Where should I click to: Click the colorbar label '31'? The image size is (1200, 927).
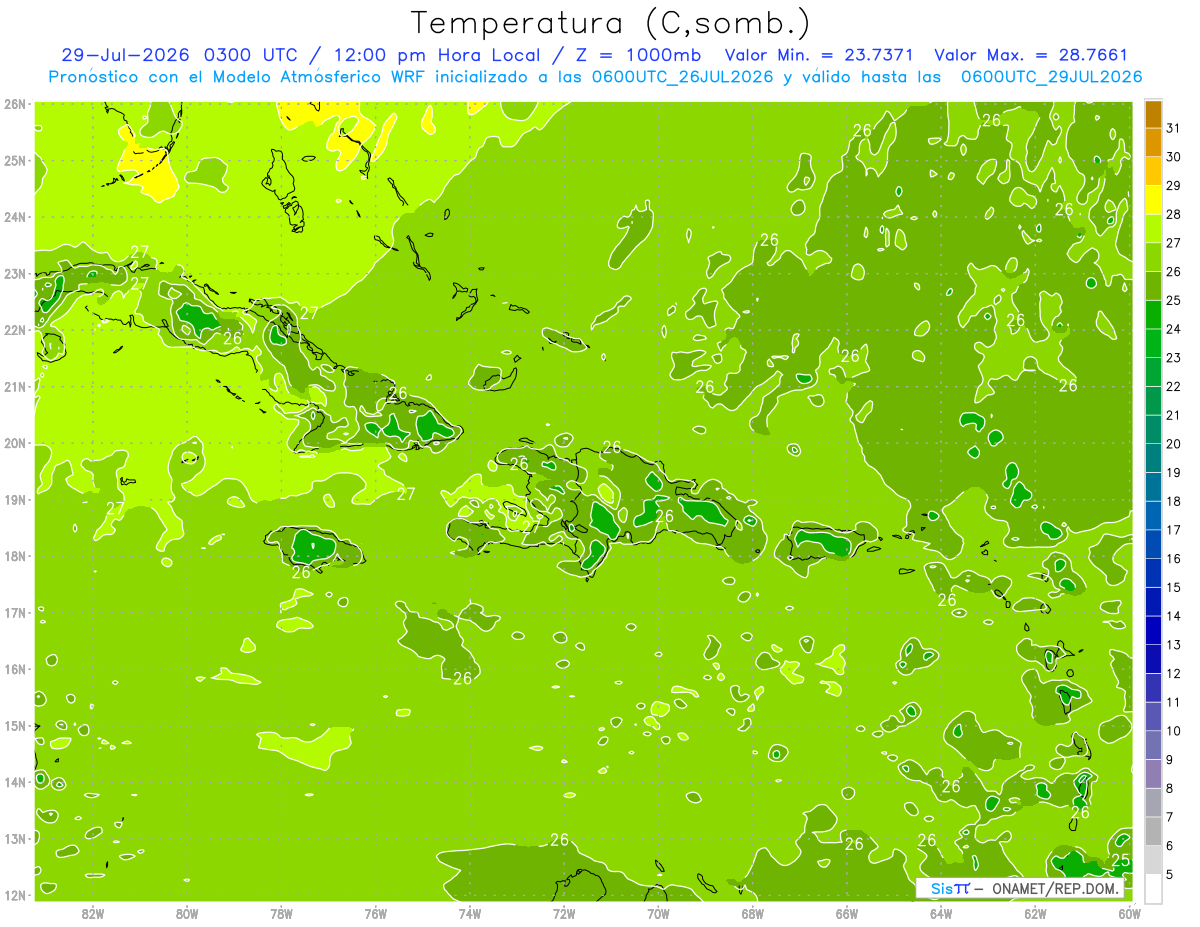click(1174, 128)
